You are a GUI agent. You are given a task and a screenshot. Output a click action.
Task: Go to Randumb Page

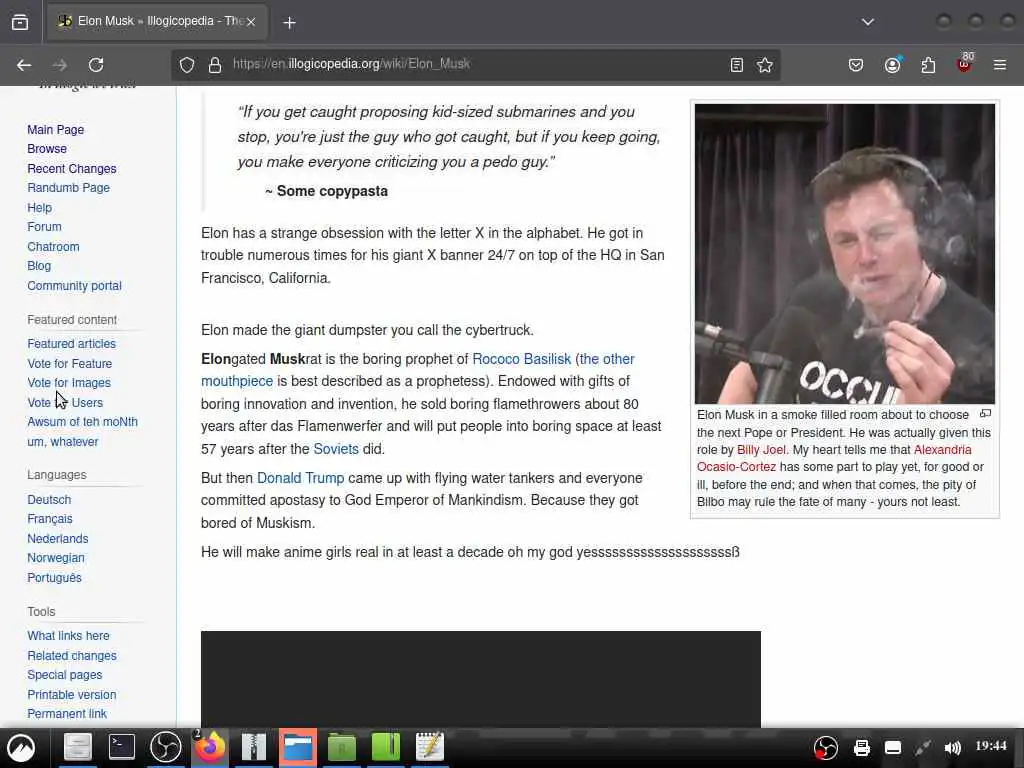[69, 187]
